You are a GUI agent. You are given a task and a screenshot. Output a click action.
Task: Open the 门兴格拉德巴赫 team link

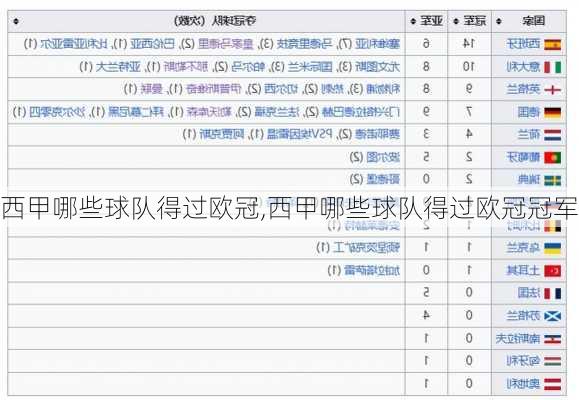tap(361, 112)
